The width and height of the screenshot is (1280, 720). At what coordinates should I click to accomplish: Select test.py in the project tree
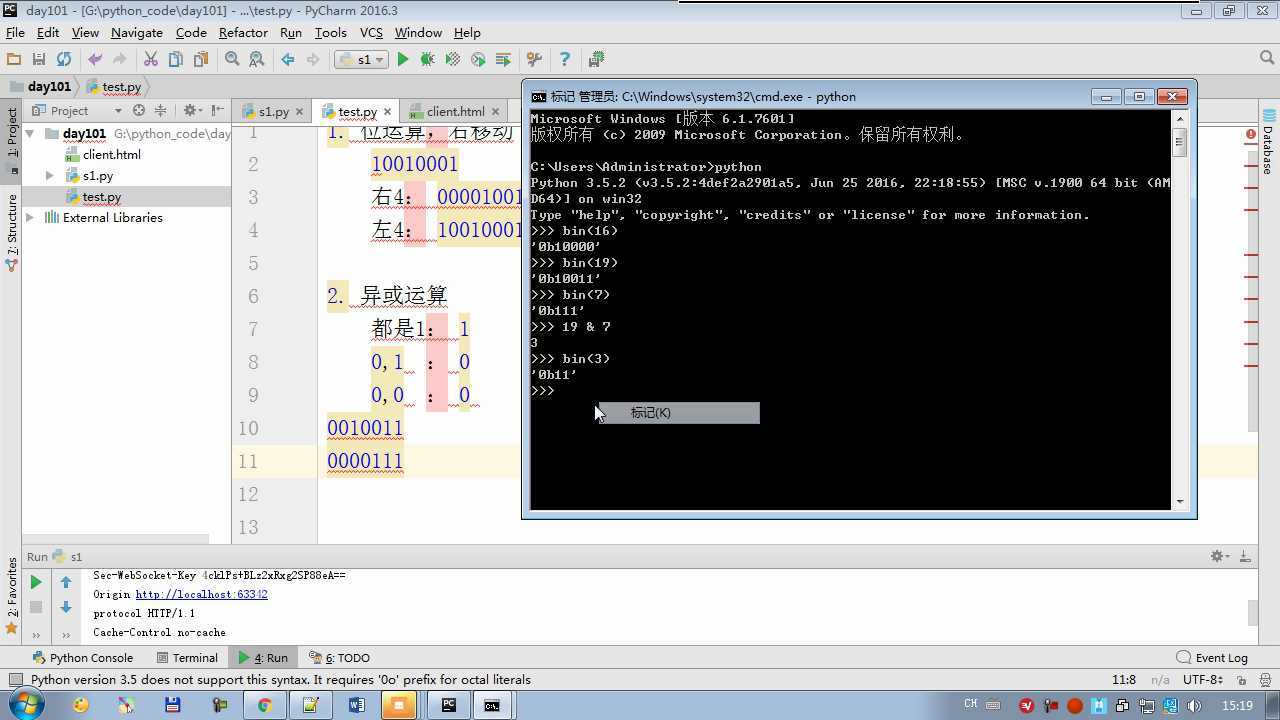tap(101, 197)
